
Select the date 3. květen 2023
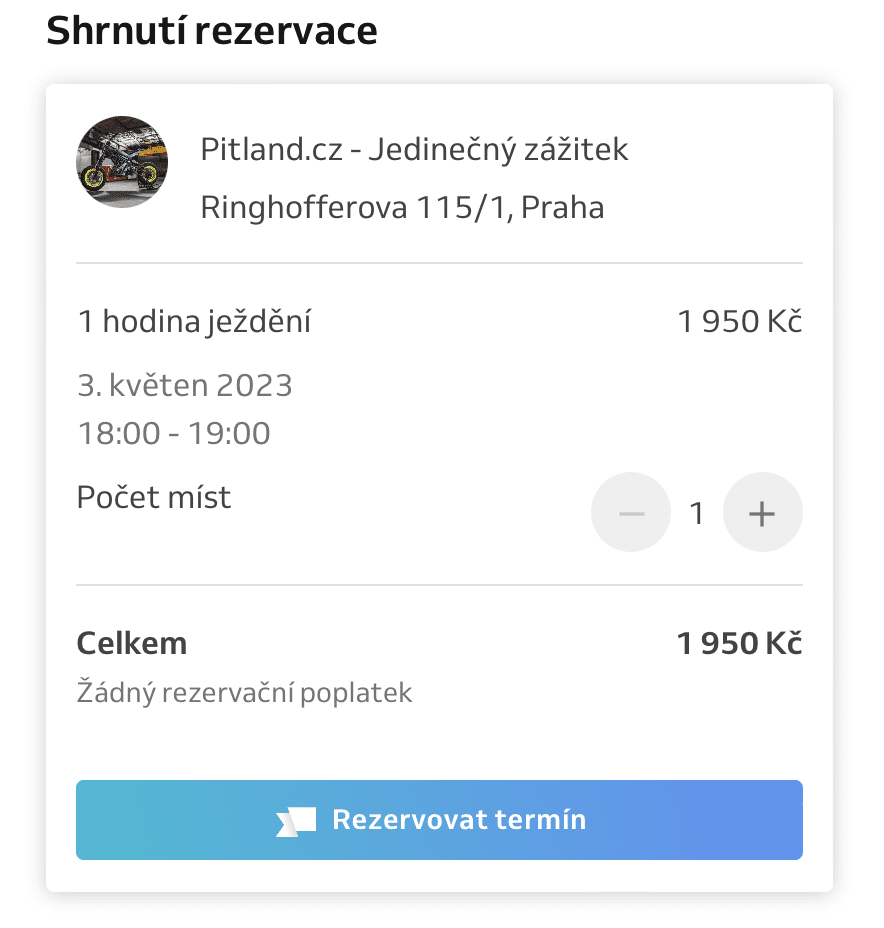click(185, 385)
